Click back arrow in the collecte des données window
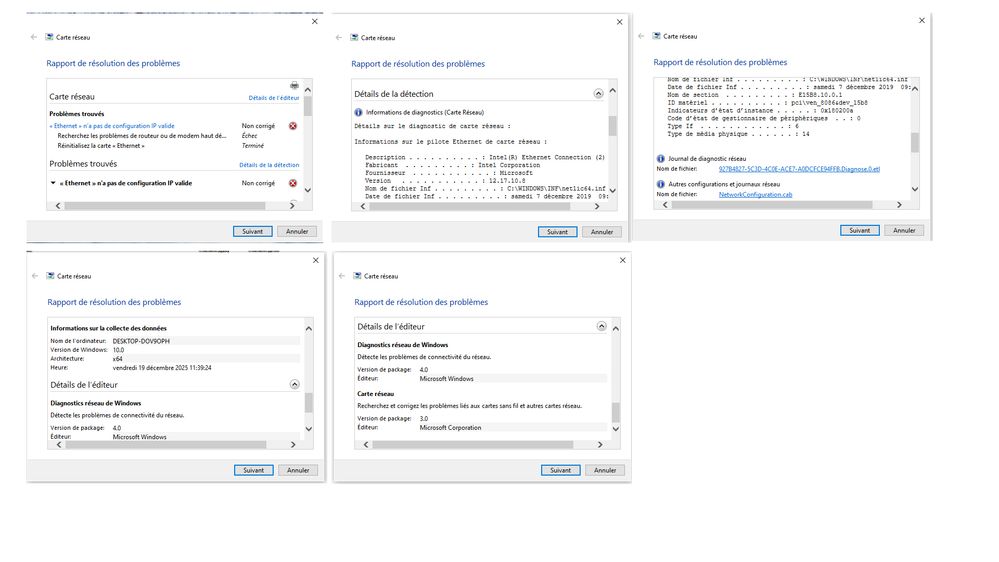The height and width of the screenshot is (562, 999). point(35,276)
